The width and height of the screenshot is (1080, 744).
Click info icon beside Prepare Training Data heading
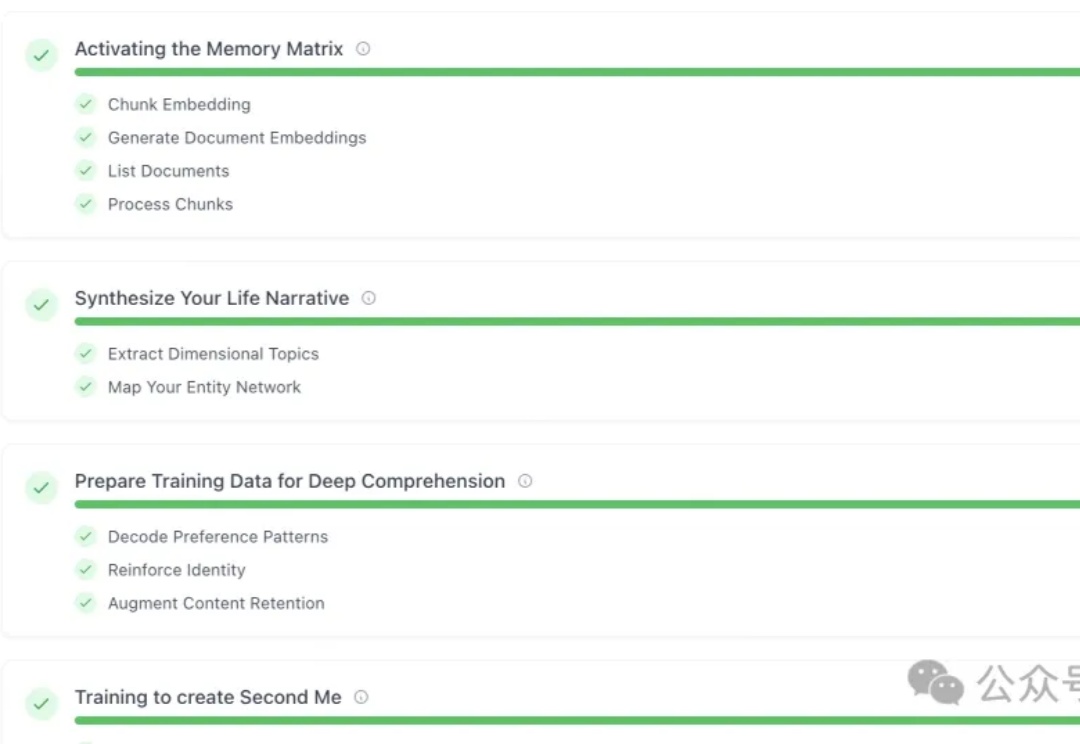tap(525, 481)
